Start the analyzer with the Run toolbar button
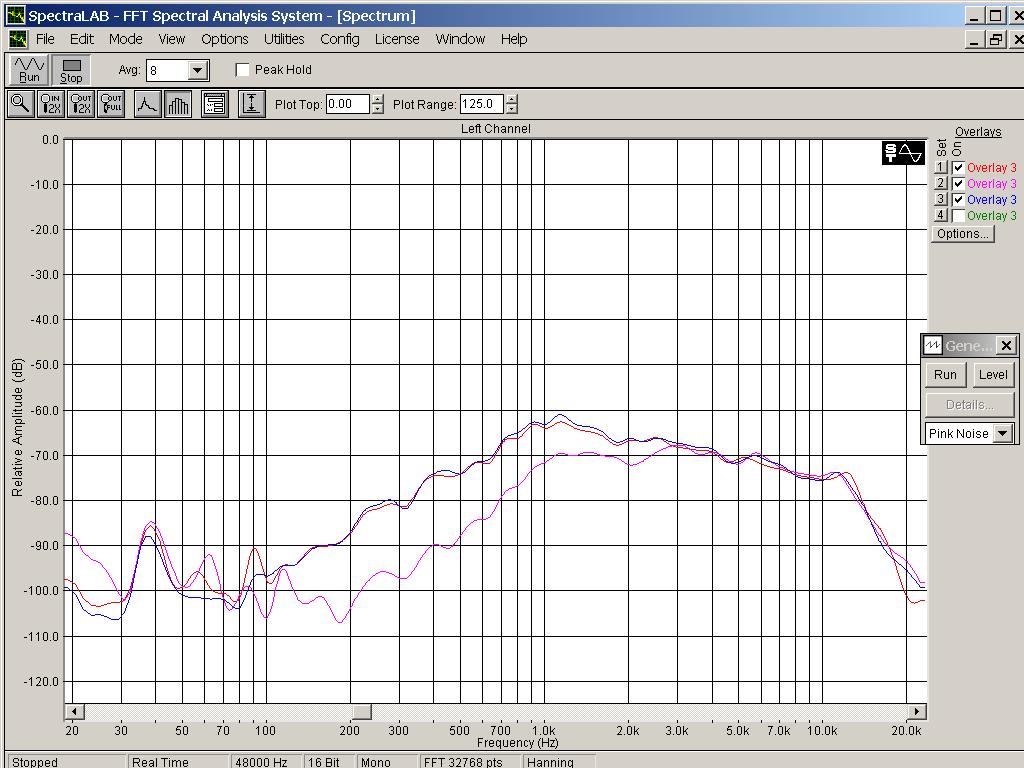 [29, 70]
